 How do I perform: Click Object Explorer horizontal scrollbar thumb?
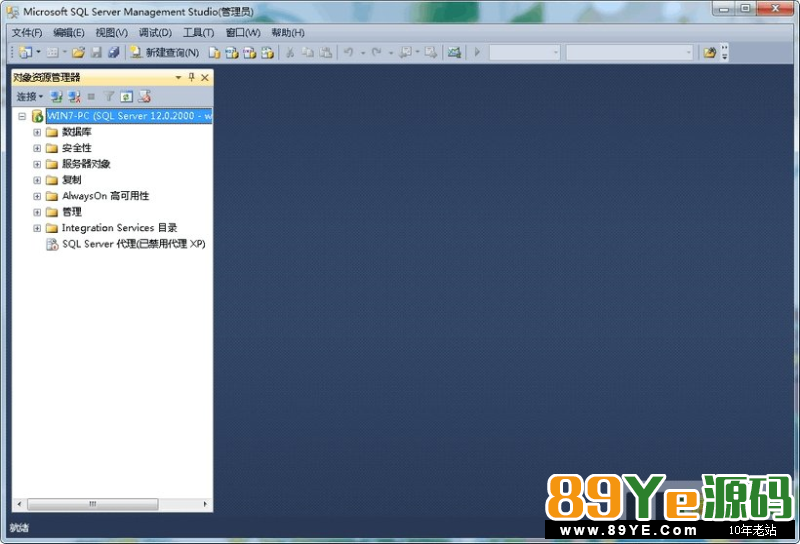pos(92,504)
